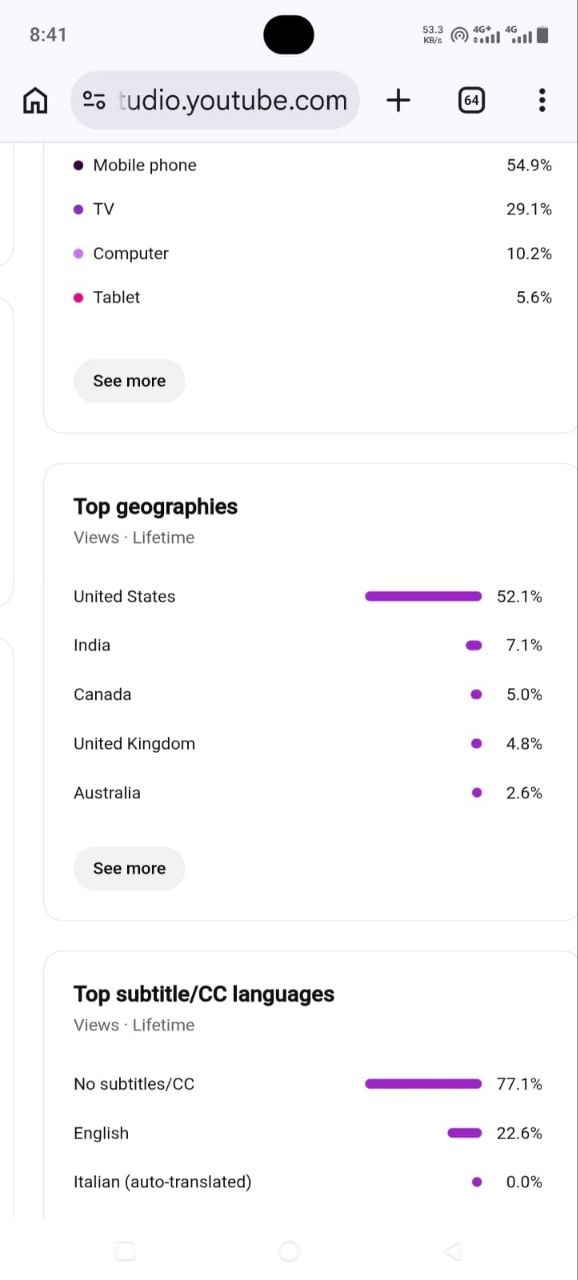Screen dimensions: 578x1280
Task: Click the Tablet pink legend dot
Action: (x=78, y=297)
